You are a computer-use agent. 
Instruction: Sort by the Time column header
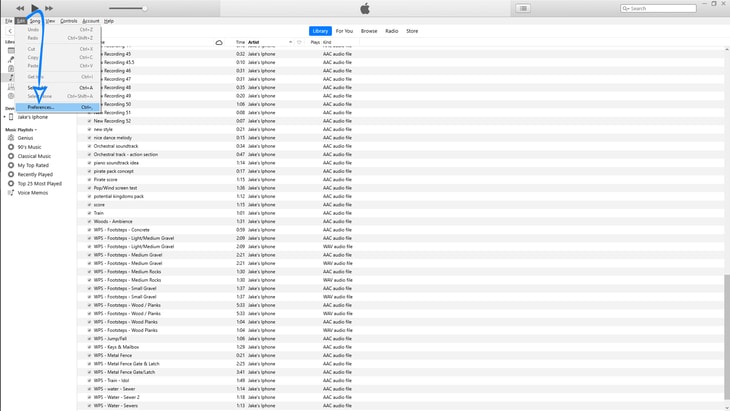point(240,42)
